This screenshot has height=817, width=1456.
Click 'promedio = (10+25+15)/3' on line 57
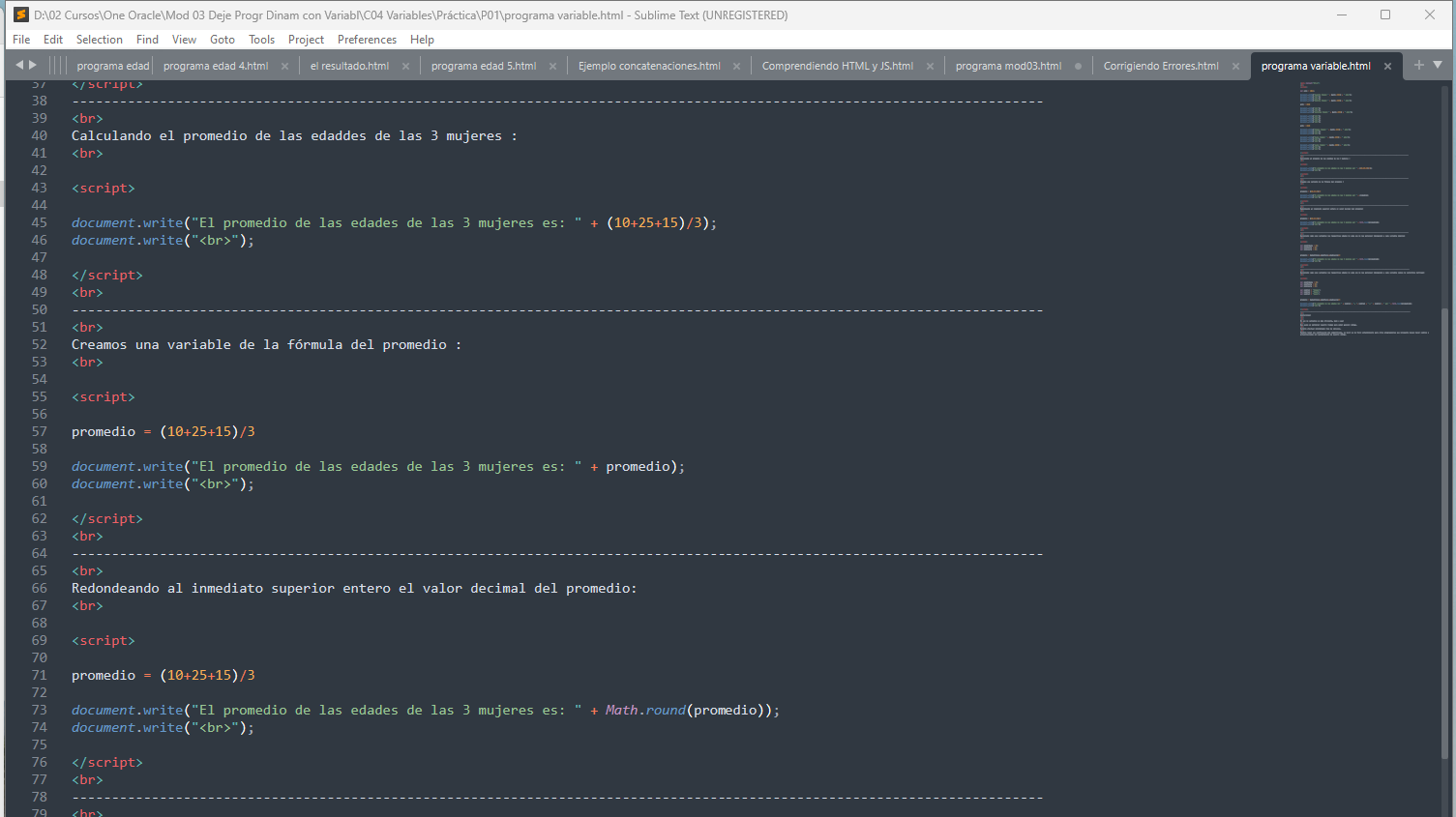click(x=163, y=431)
